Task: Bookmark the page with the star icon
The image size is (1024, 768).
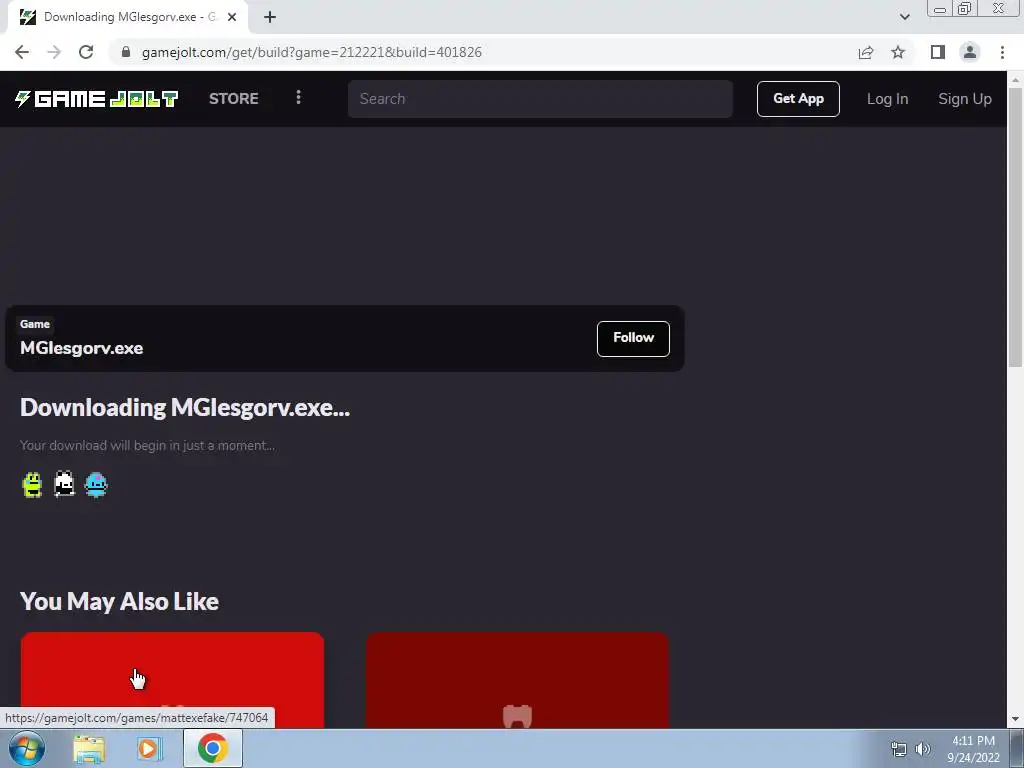Action: pyautogui.click(x=898, y=52)
